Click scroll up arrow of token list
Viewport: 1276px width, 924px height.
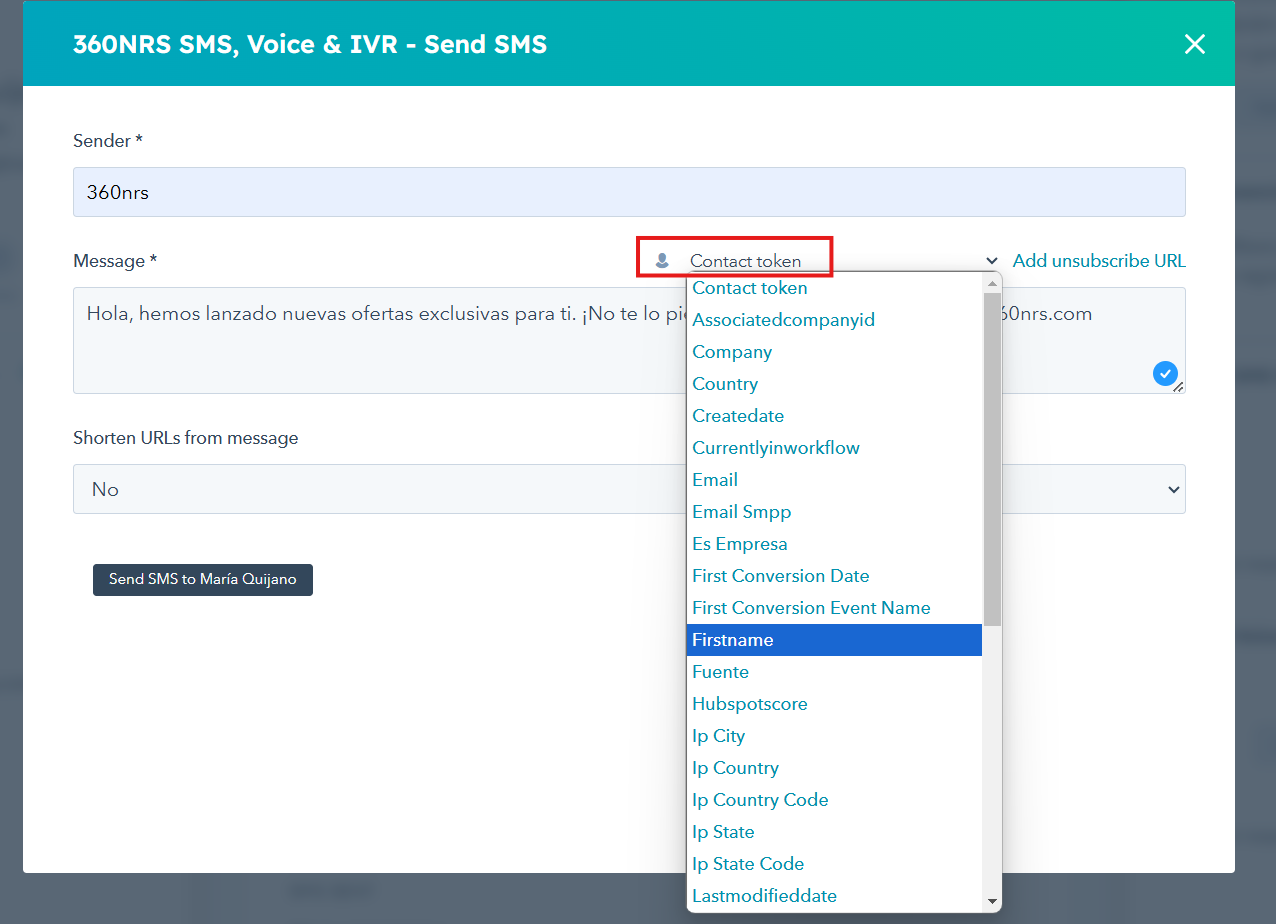pyautogui.click(x=992, y=283)
